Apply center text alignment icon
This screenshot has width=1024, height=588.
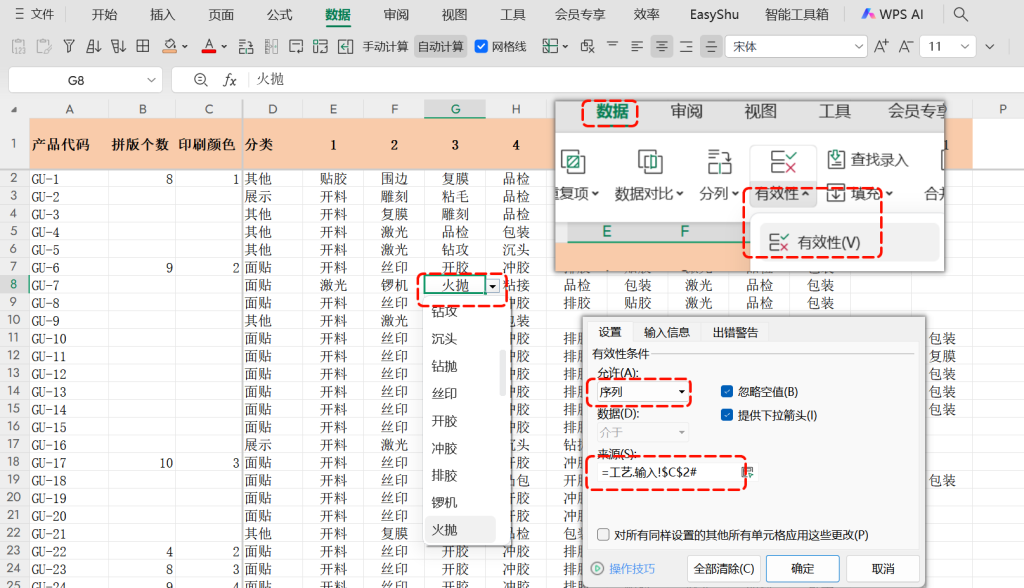(x=662, y=46)
